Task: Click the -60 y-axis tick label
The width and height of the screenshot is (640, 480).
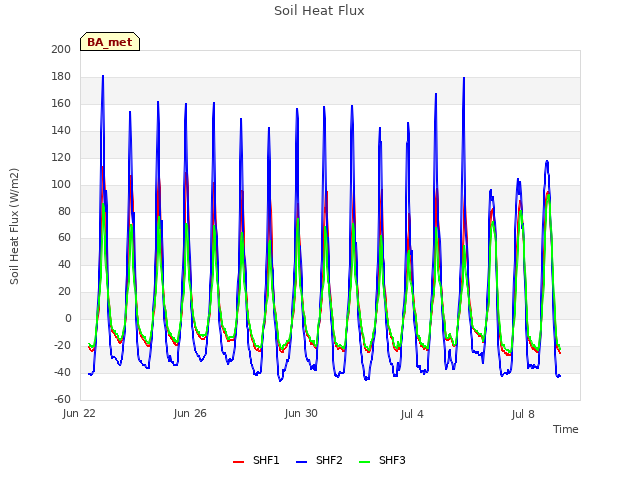Action: 62,399
